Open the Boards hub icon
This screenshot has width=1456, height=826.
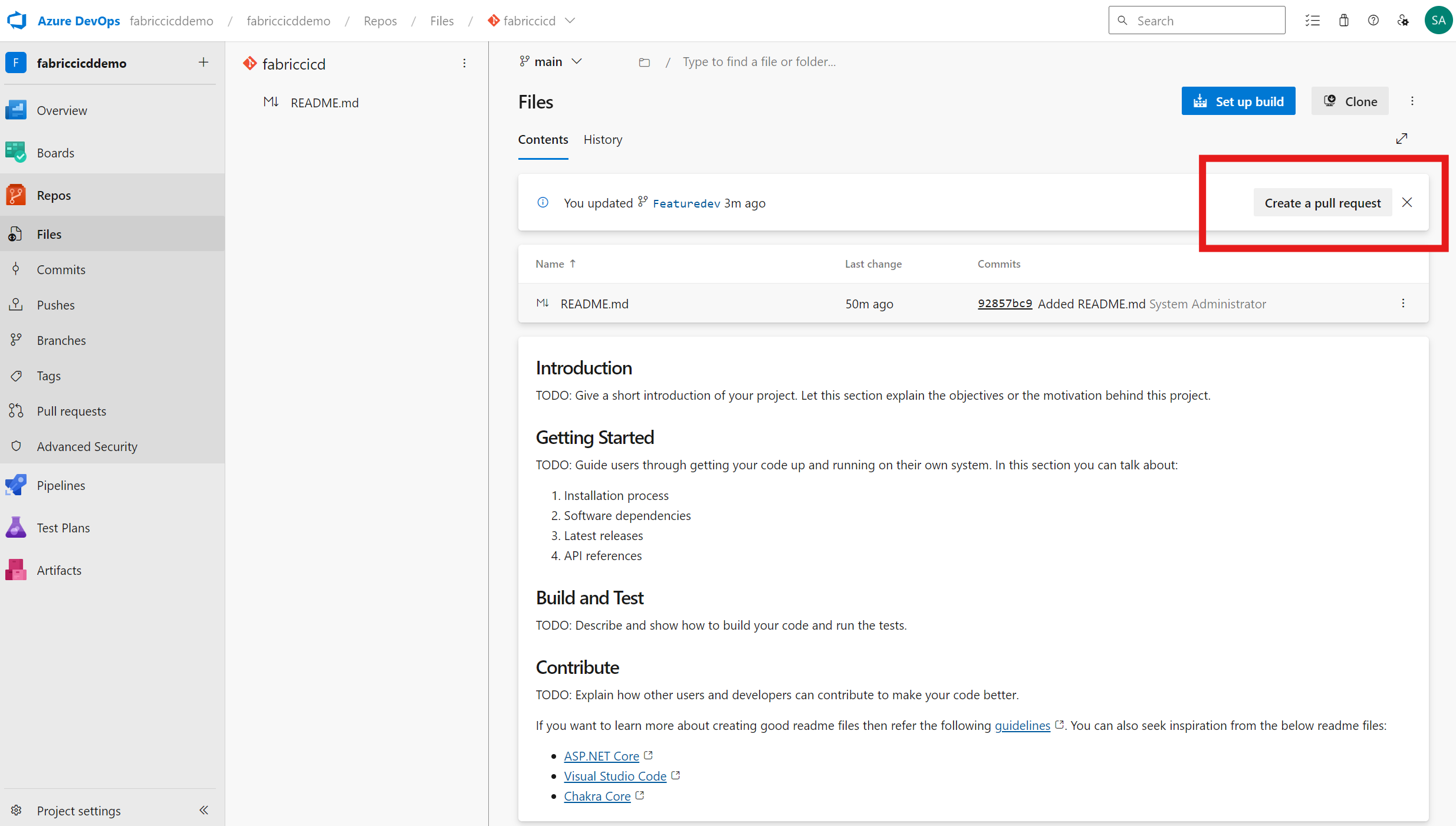pyautogui.click(x=16, y=153)
